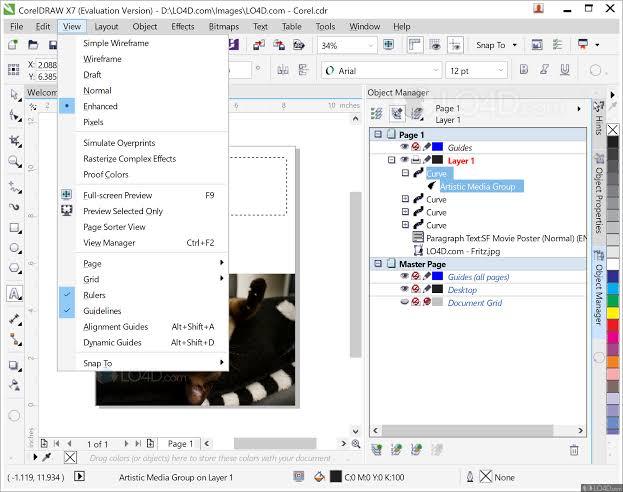Click the Show rulers toolbar icon

pos(415,45)
